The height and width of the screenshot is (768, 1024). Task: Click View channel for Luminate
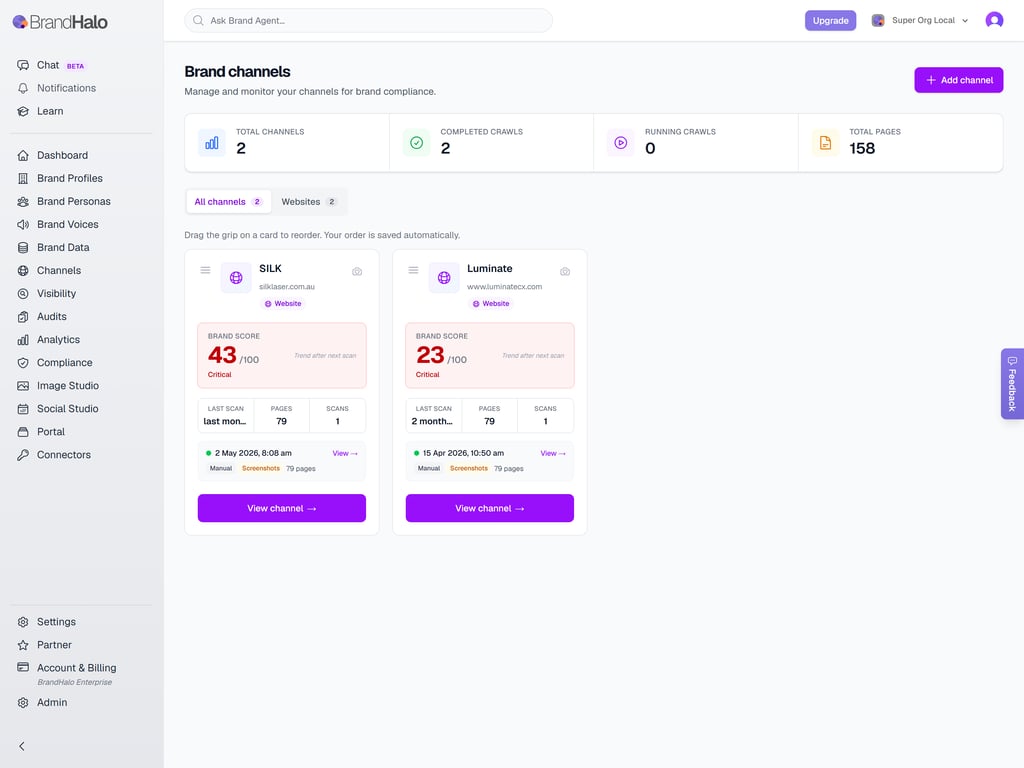point(490,508)
